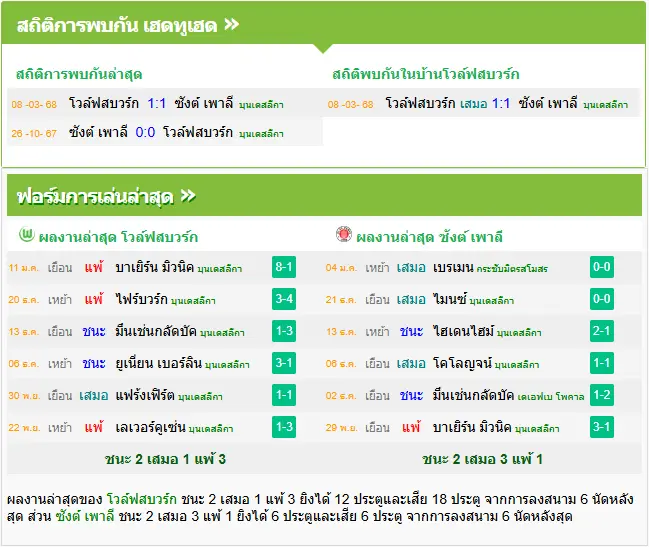Click opponent name ไฟร์บวร์ก

142,299
